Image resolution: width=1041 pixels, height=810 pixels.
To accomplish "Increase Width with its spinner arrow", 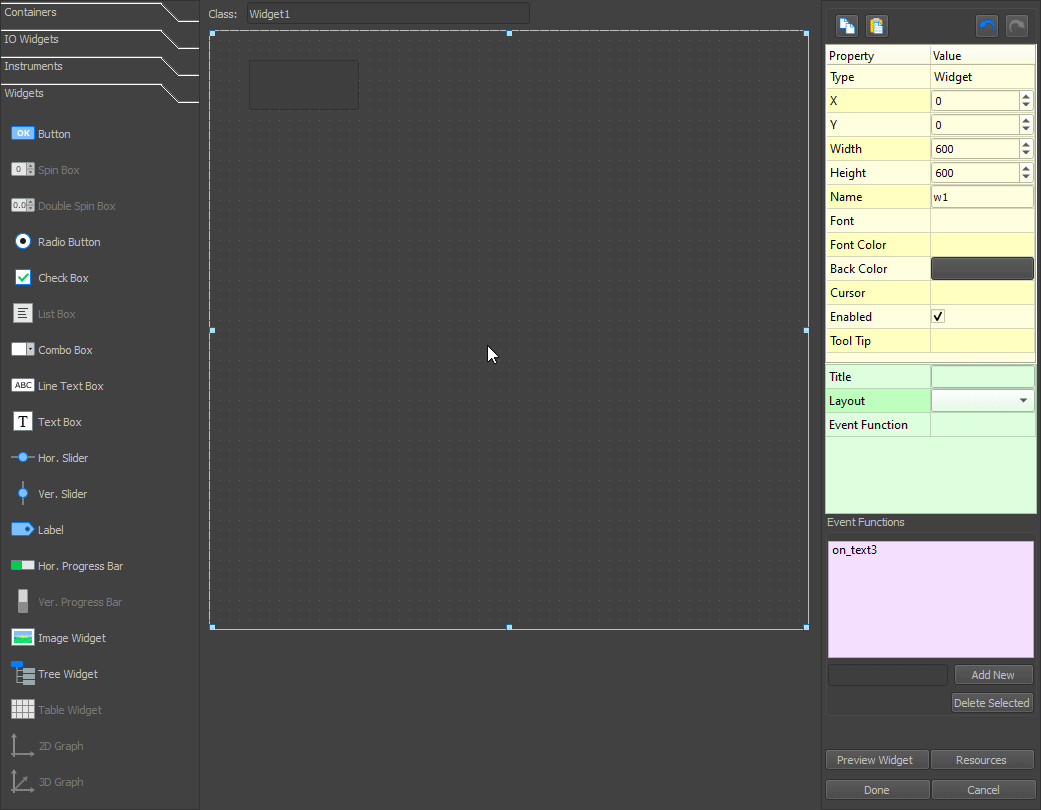I will tap(1025, 144).
